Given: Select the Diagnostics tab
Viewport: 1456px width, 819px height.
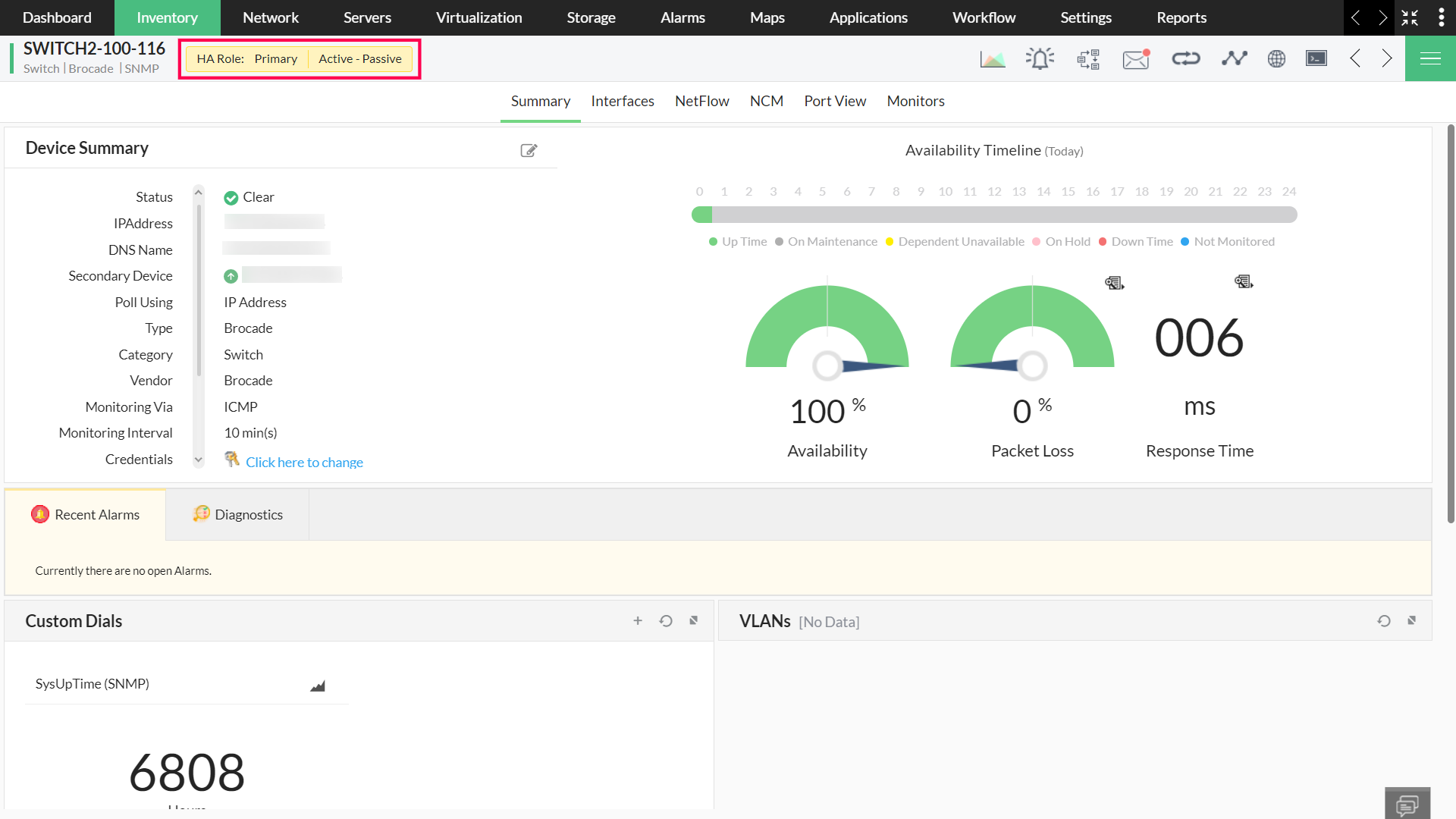Looking at the screenshot, I should (237, 514).
